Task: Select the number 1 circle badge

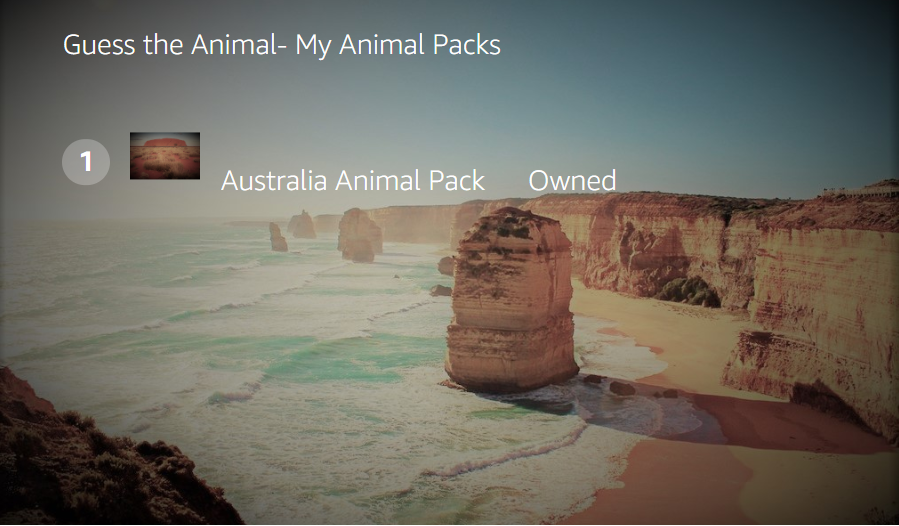Action: pyautogui.click(x=86, y=162)
